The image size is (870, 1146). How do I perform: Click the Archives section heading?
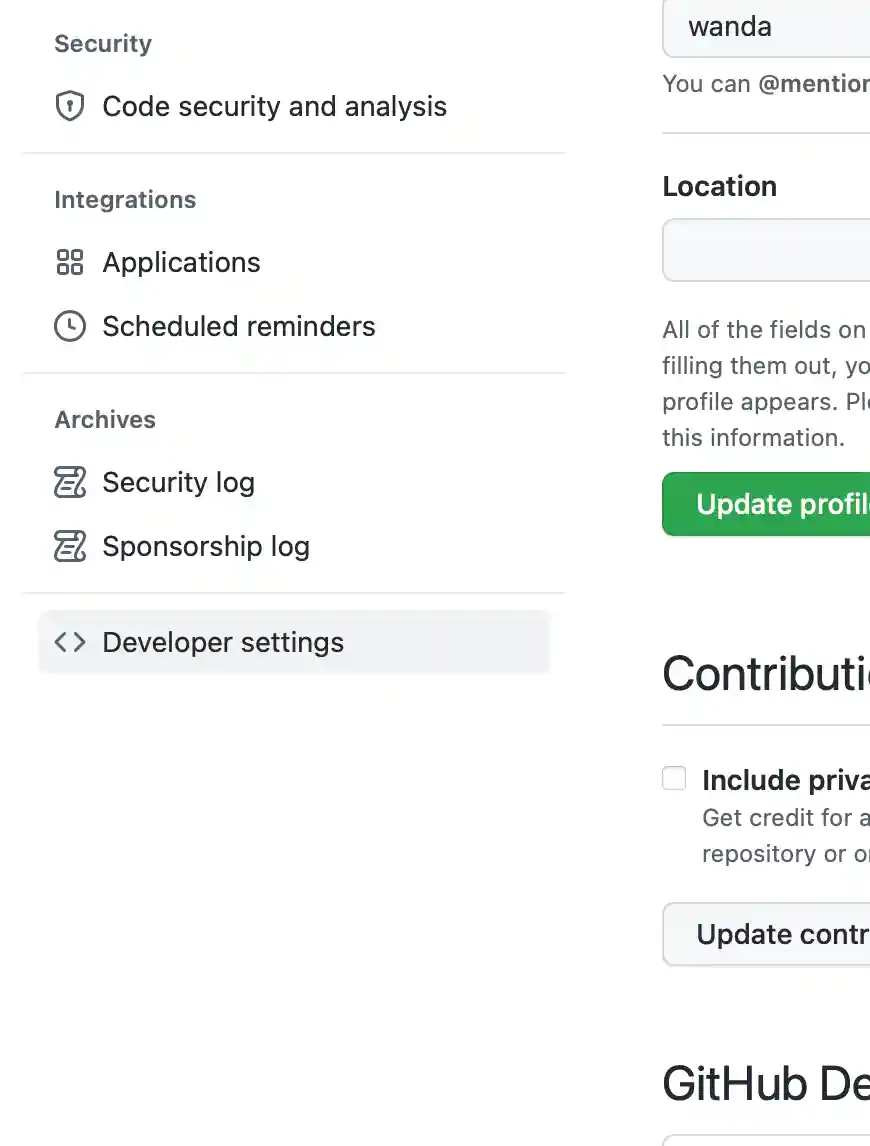click(x=105, y=419)
